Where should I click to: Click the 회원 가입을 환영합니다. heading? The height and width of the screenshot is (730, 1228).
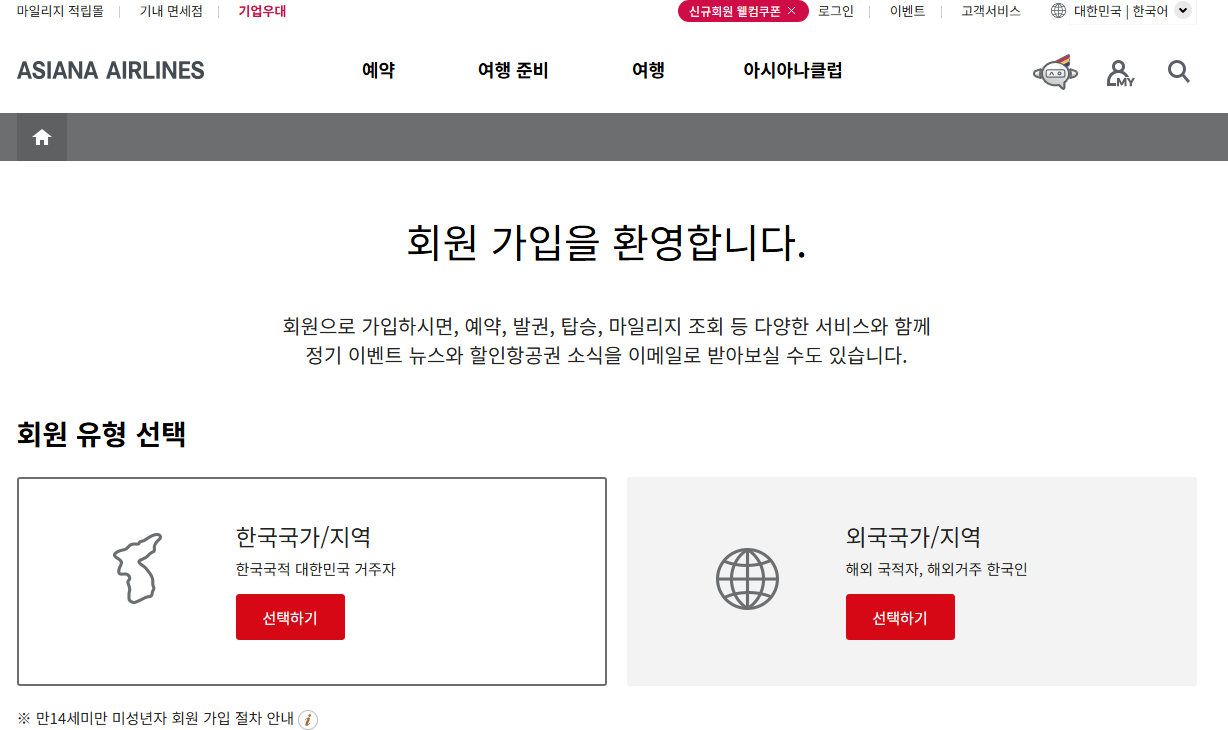tap(606, 243)
